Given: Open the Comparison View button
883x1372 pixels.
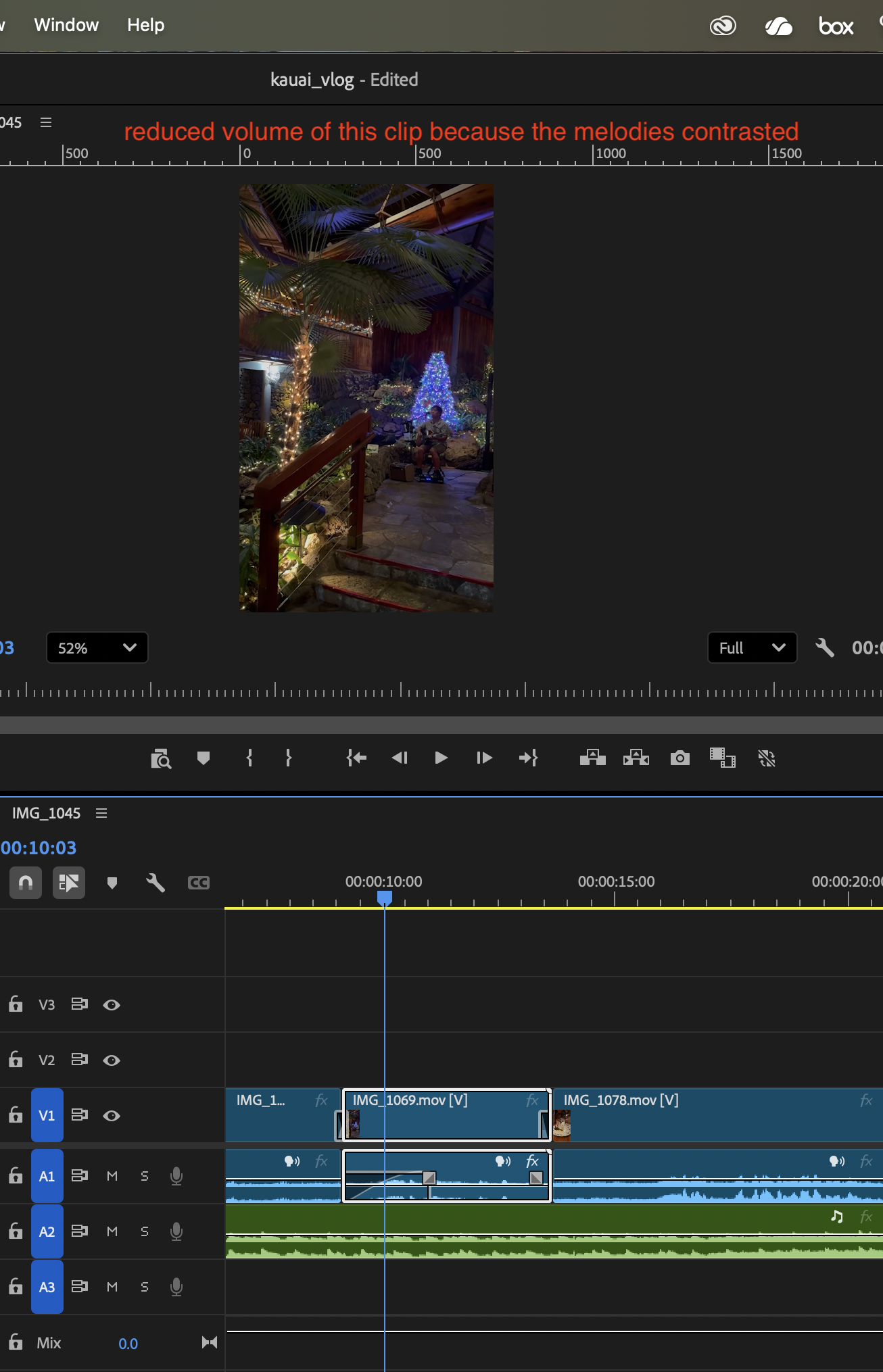Looking at the screenshot, I should 723,758.
